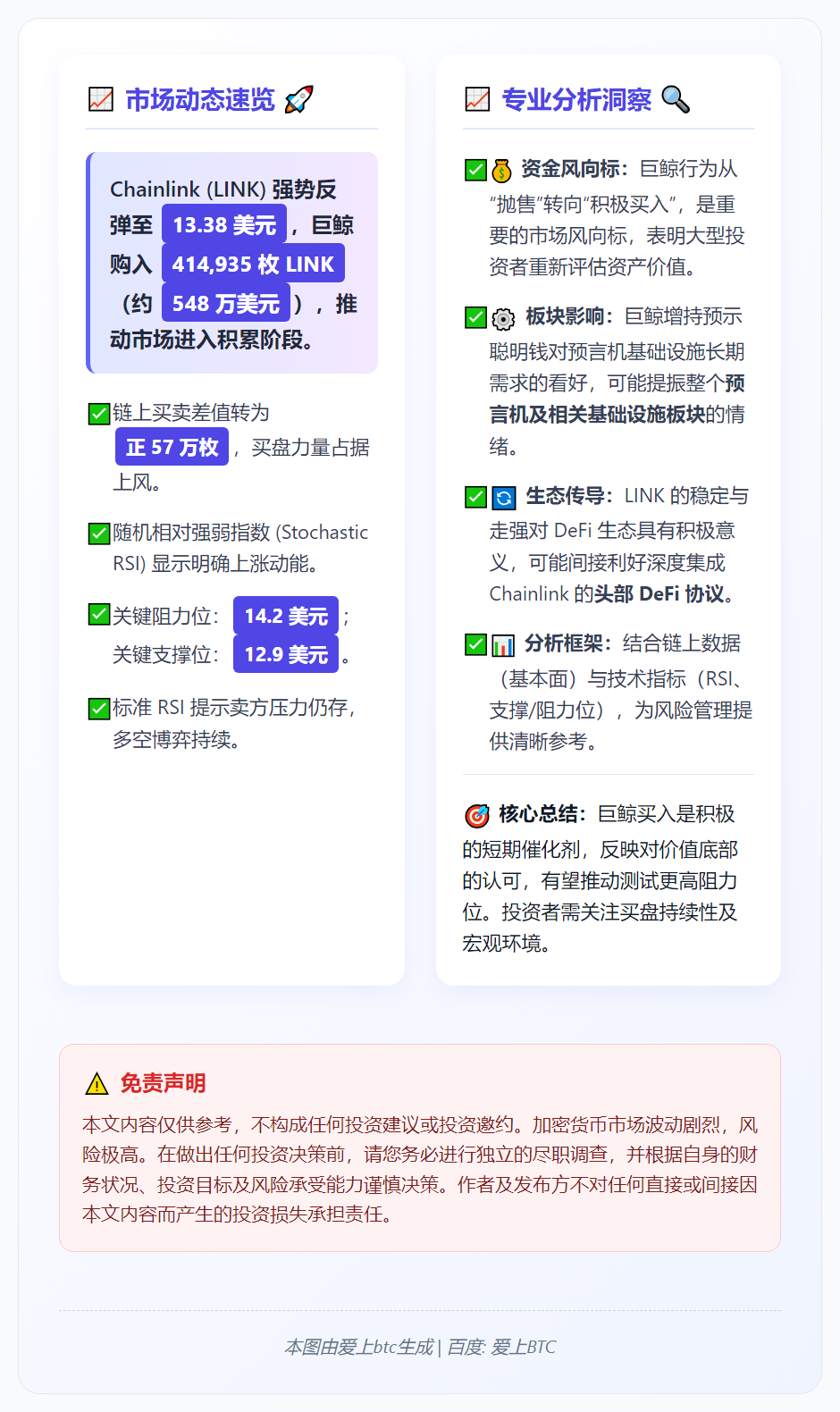The height and width of the screenshot is (1412, 840).
Task: Click the bold text 言机及相关基础设施板块
Action: point(597,415)
